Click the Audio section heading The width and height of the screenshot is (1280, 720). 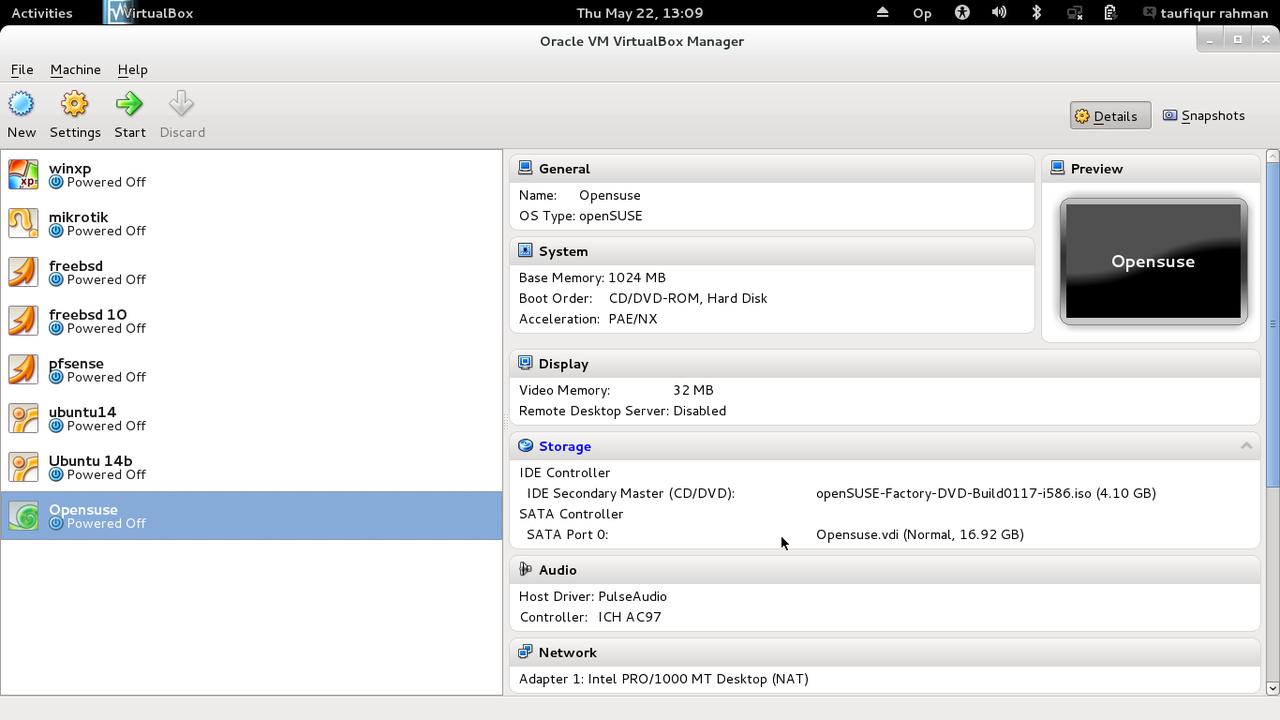coord(557,569)
